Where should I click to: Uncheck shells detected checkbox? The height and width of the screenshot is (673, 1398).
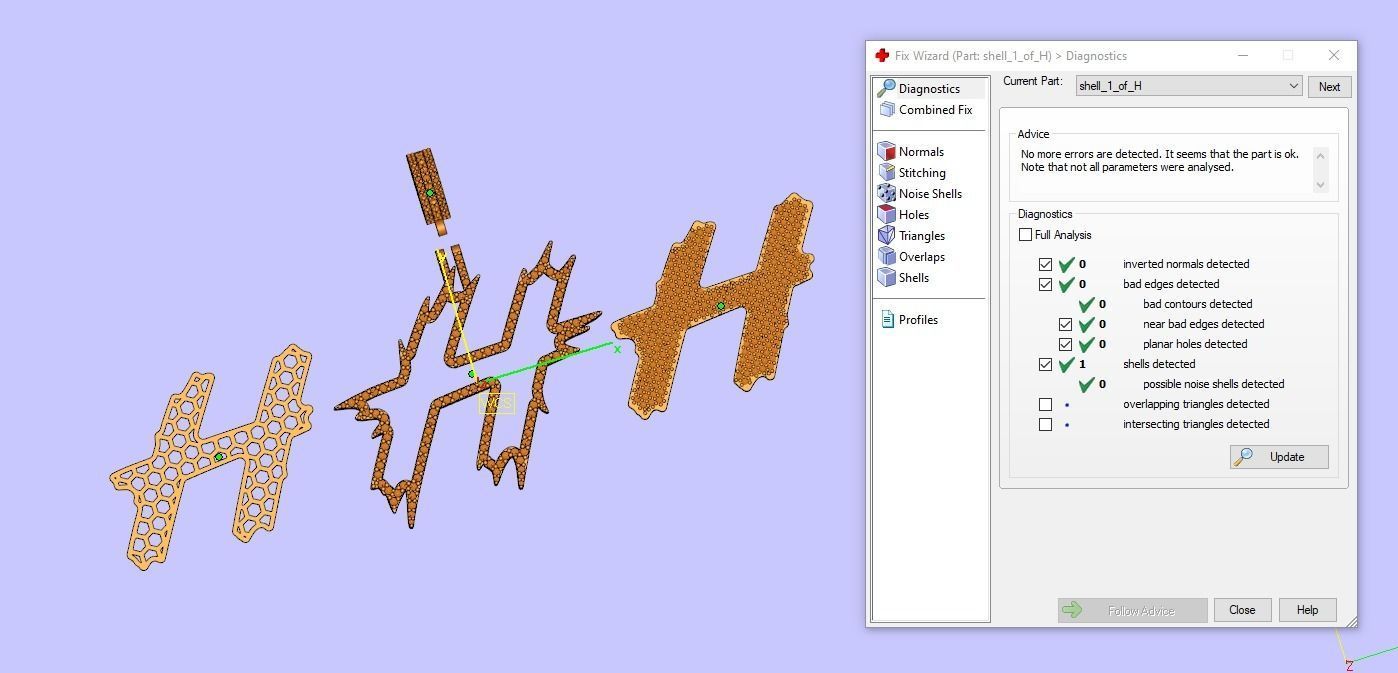(x=1045, y=364)
